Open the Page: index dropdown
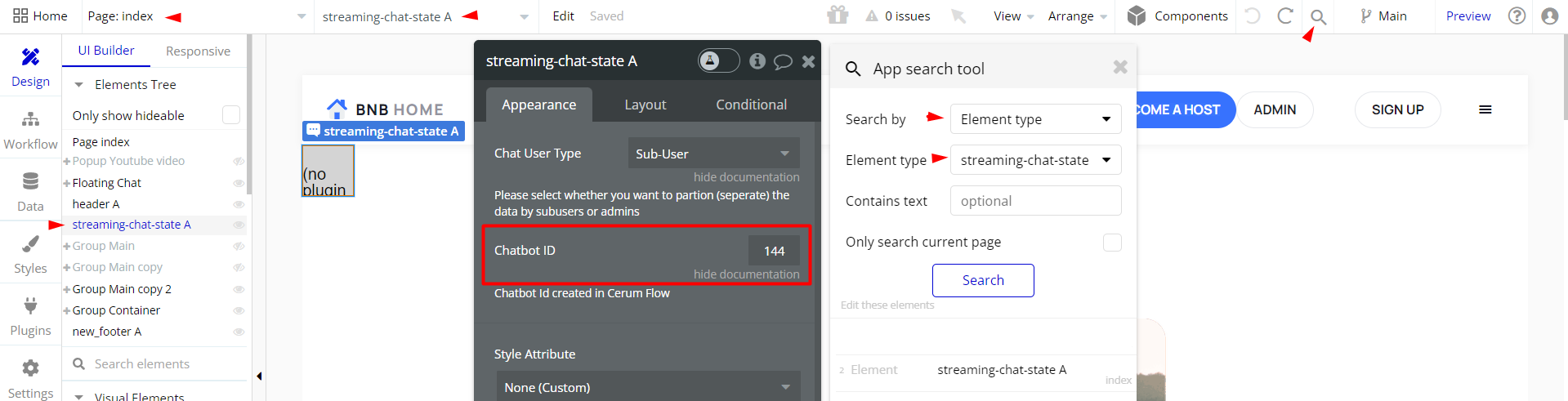Image resolution: width=1568 pixels, height=401 pixels. [196, 16]
